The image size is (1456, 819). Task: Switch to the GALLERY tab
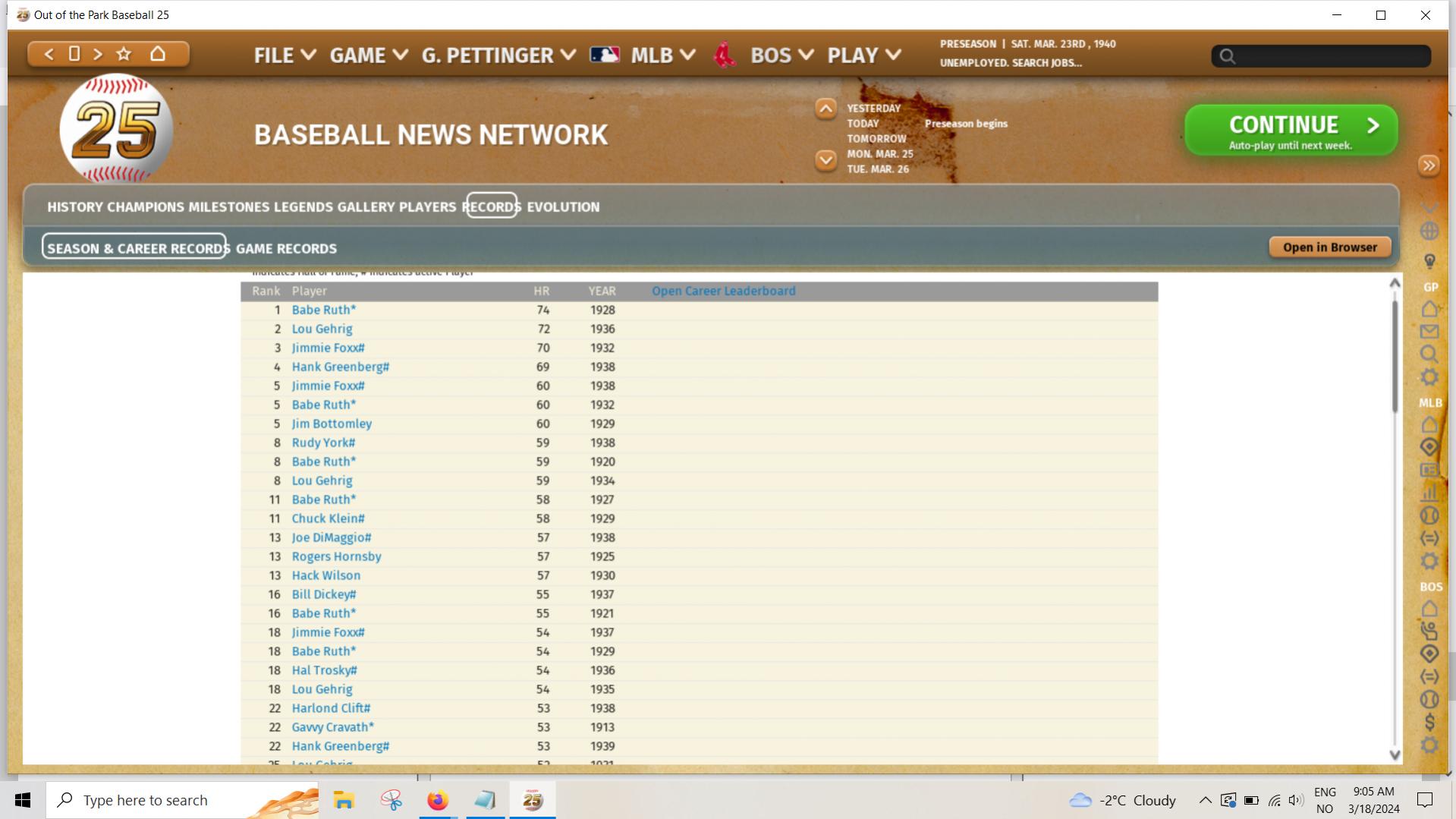point(366,207)
